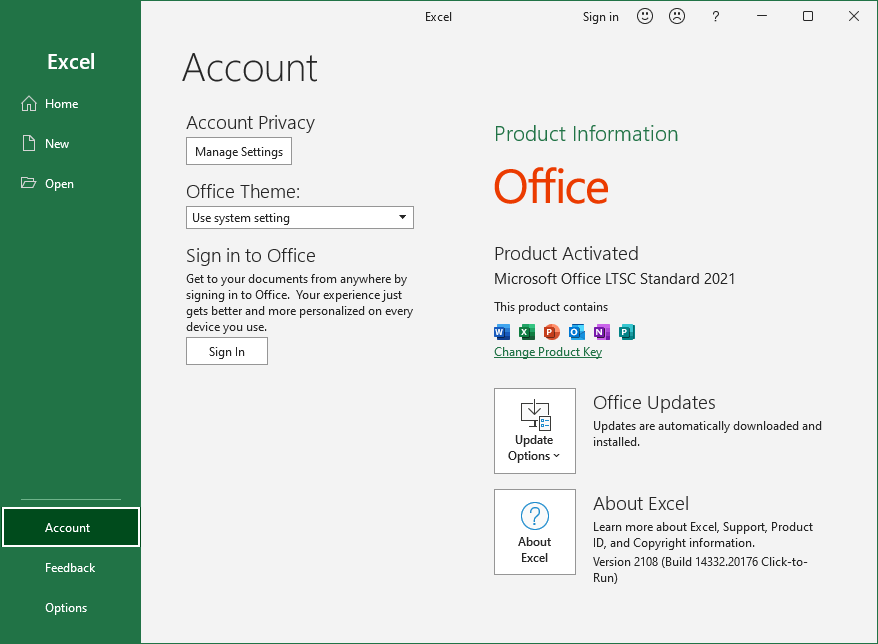Click the Product Information heading
The image size is (878, 644).
pos(586,134)
